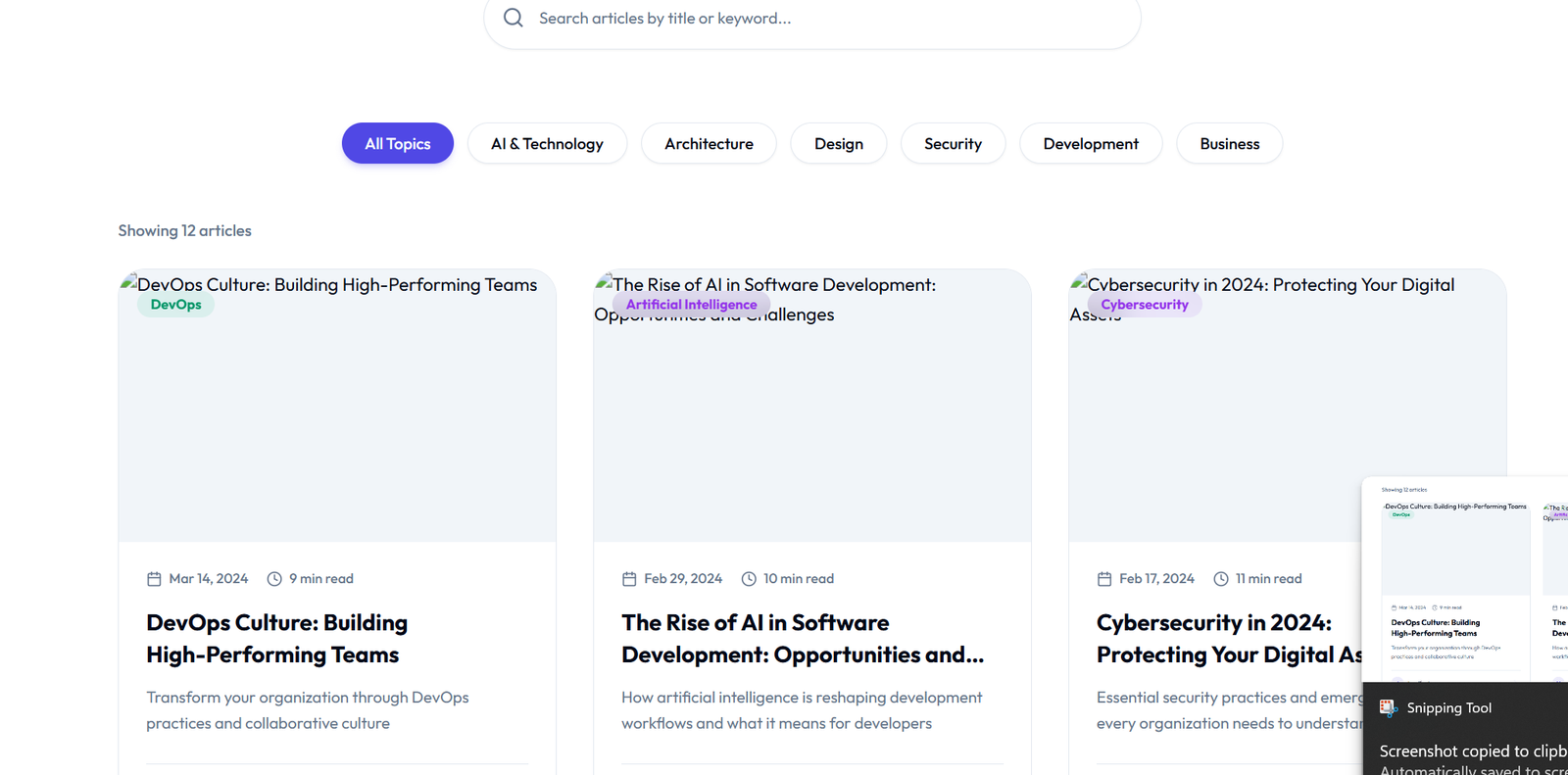Click the DevOps category badge
The height and width of the screenshot is (775, 1568).
176,305
